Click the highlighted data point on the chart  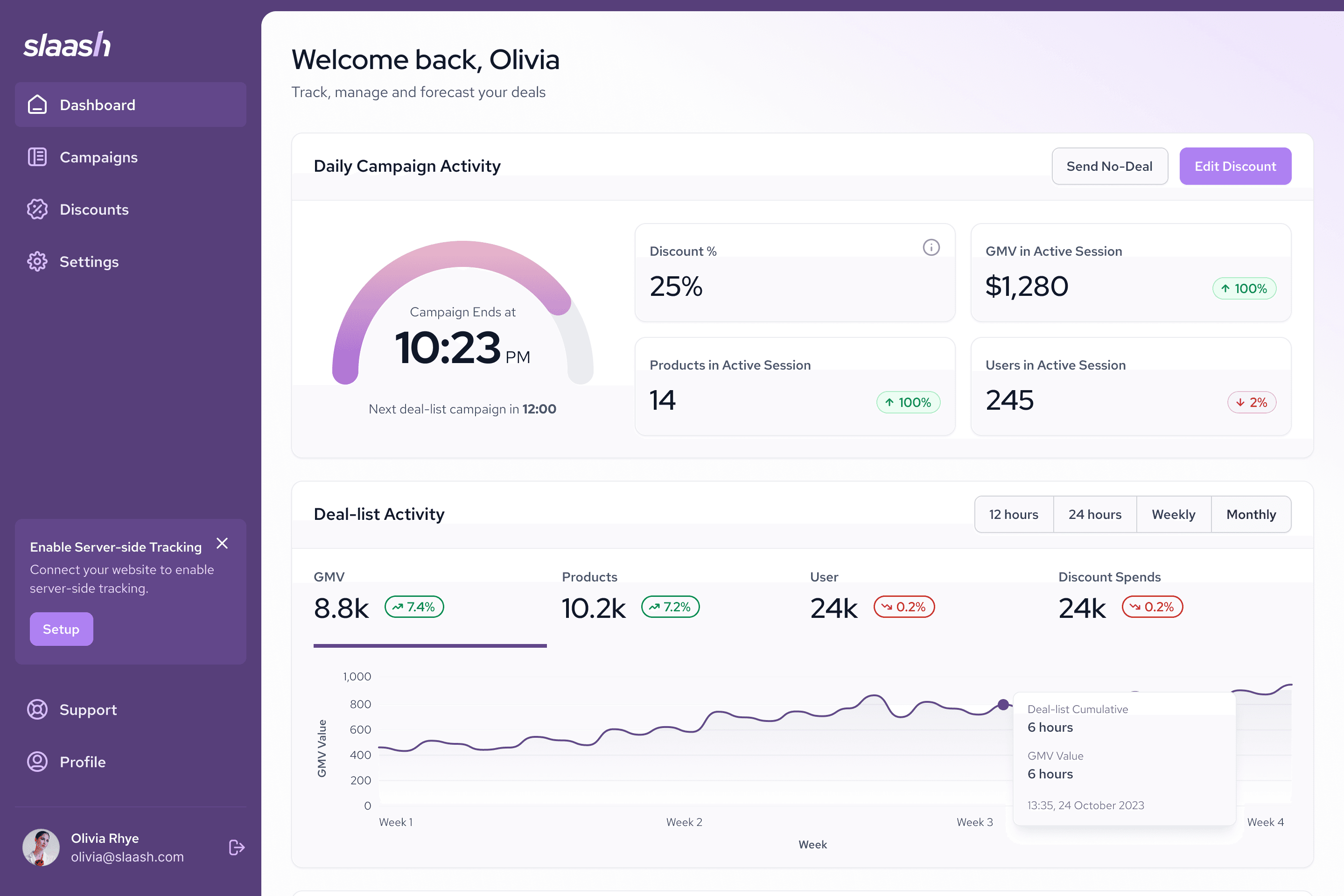pos(1003,705)
